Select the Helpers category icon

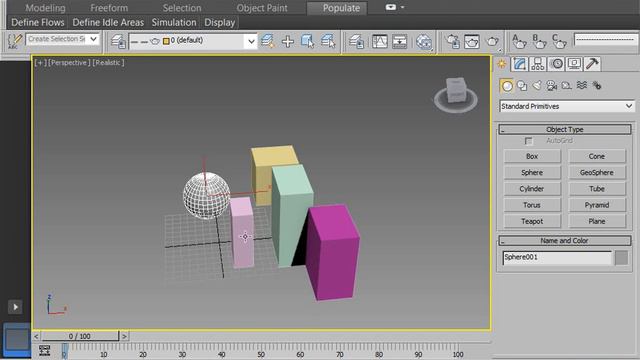pos(567,85)
